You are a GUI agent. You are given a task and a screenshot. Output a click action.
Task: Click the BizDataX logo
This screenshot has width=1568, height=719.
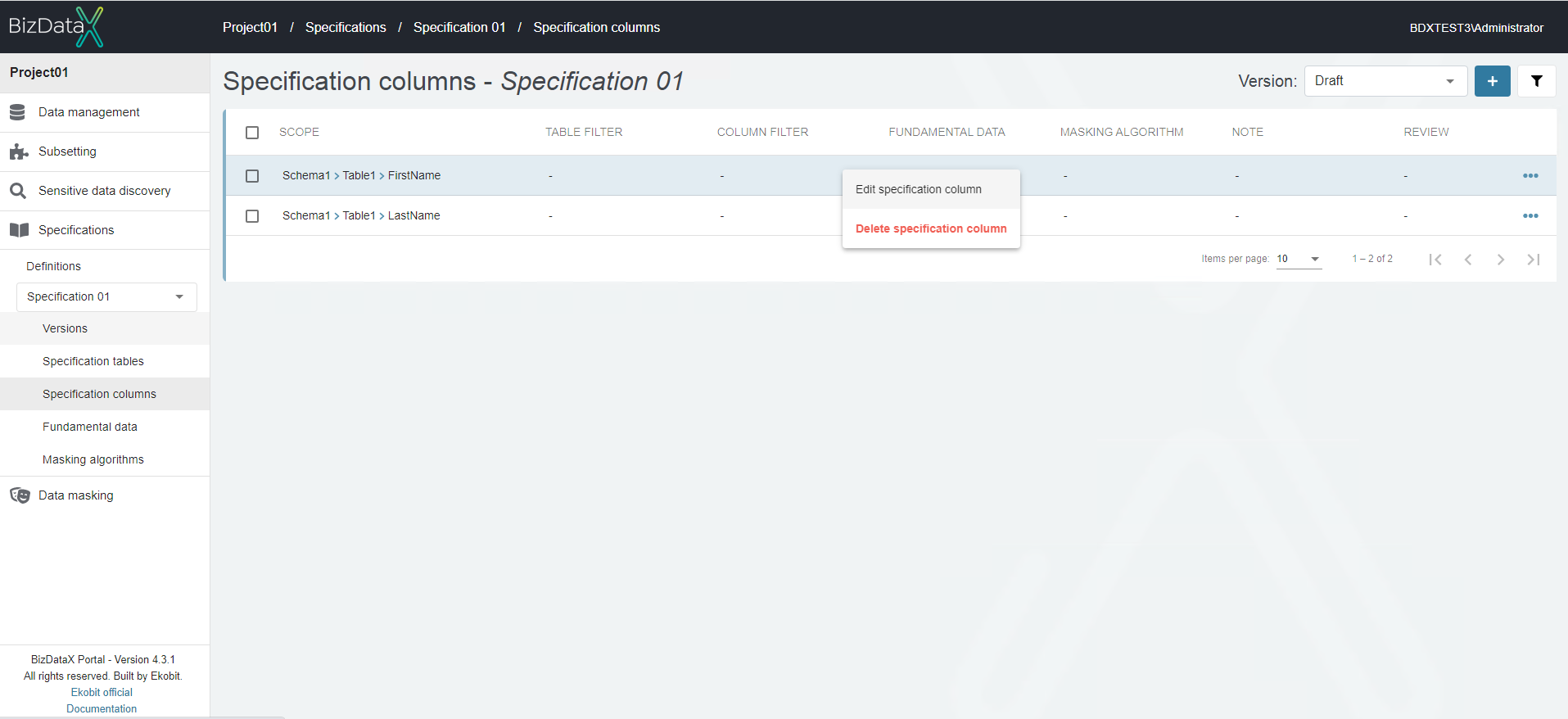(x=56, y=26)
